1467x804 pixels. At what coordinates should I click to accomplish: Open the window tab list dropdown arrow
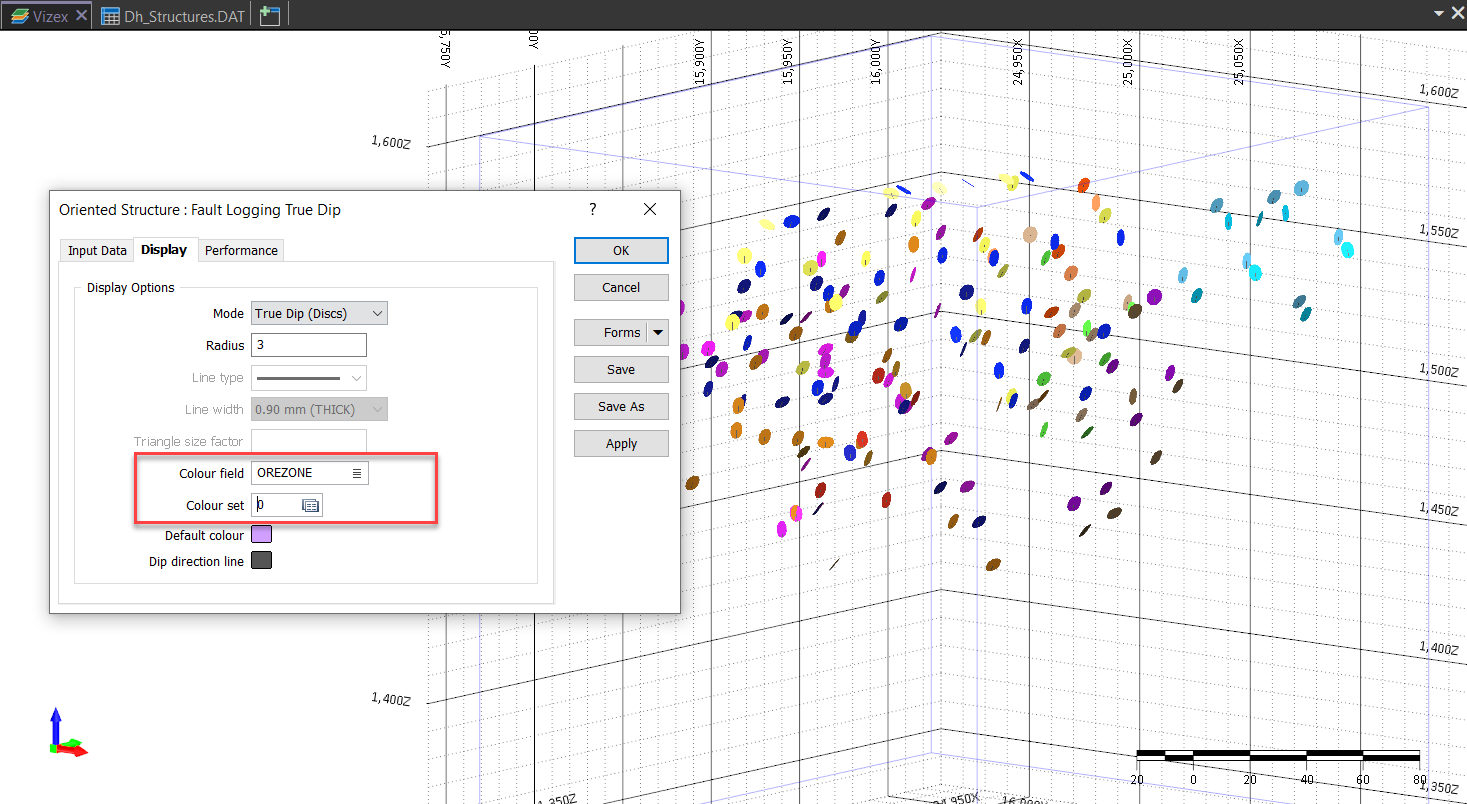click(1439, 13)
